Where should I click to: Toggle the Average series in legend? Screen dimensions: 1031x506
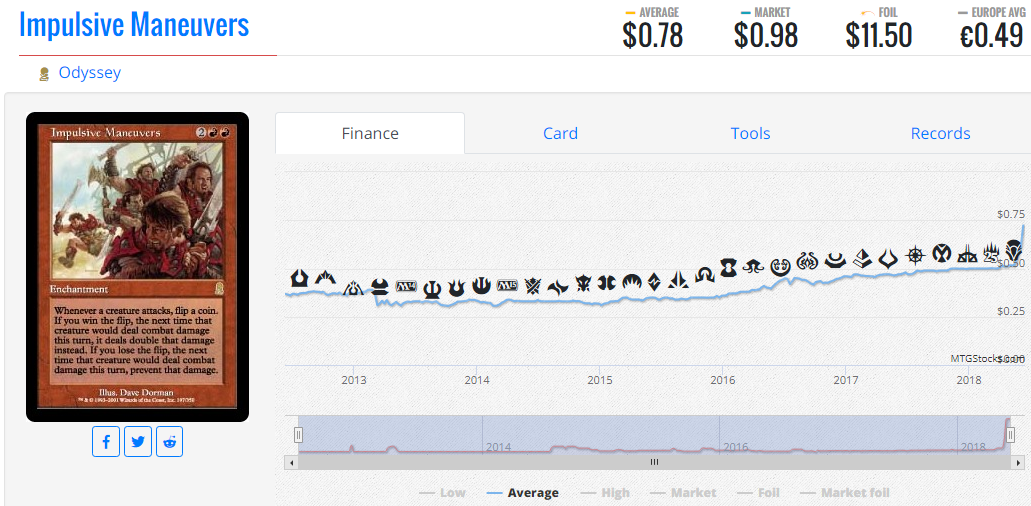[x=522, y=492]
